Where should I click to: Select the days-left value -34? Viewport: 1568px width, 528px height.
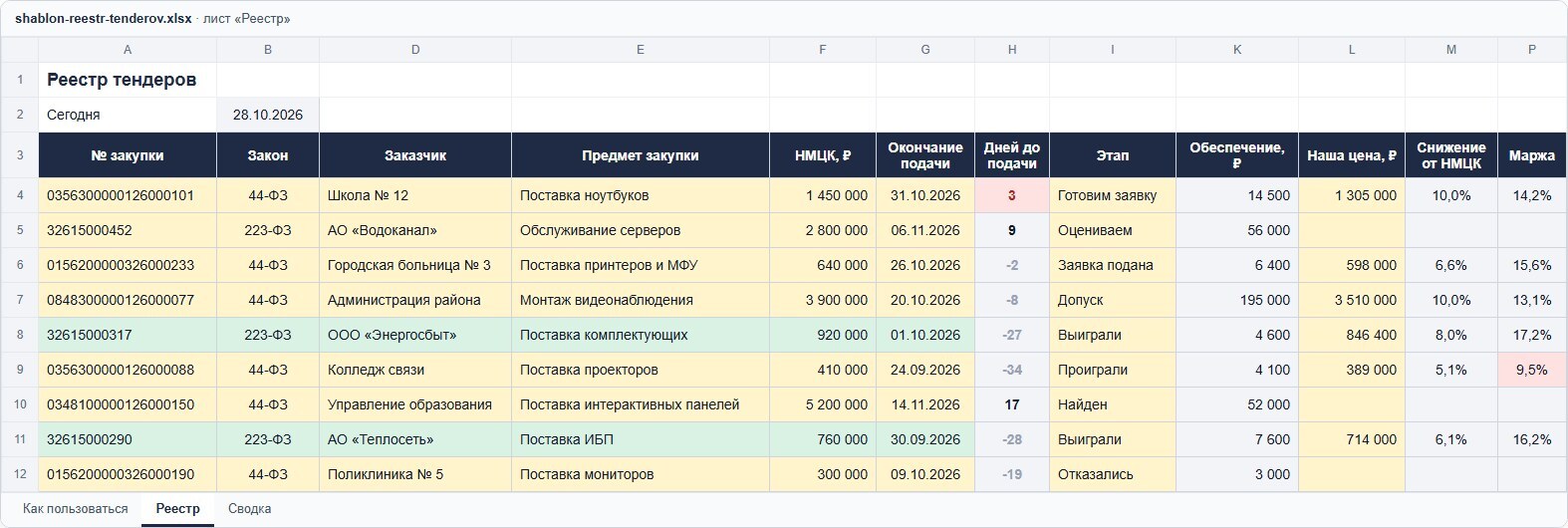1012,370
